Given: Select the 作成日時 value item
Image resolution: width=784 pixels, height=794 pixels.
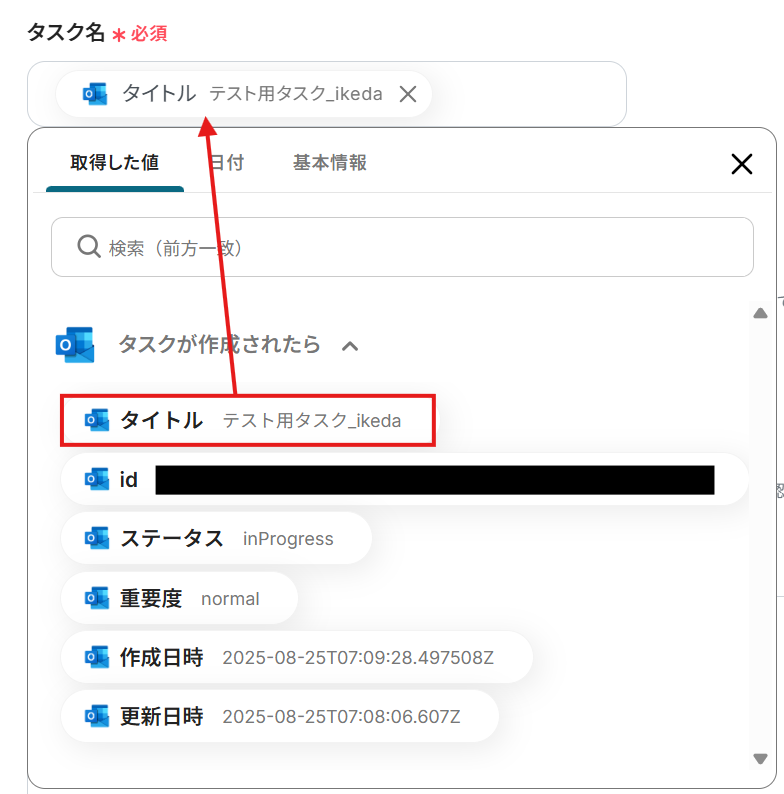Looking at the screenshot, I should click(297, 657).
